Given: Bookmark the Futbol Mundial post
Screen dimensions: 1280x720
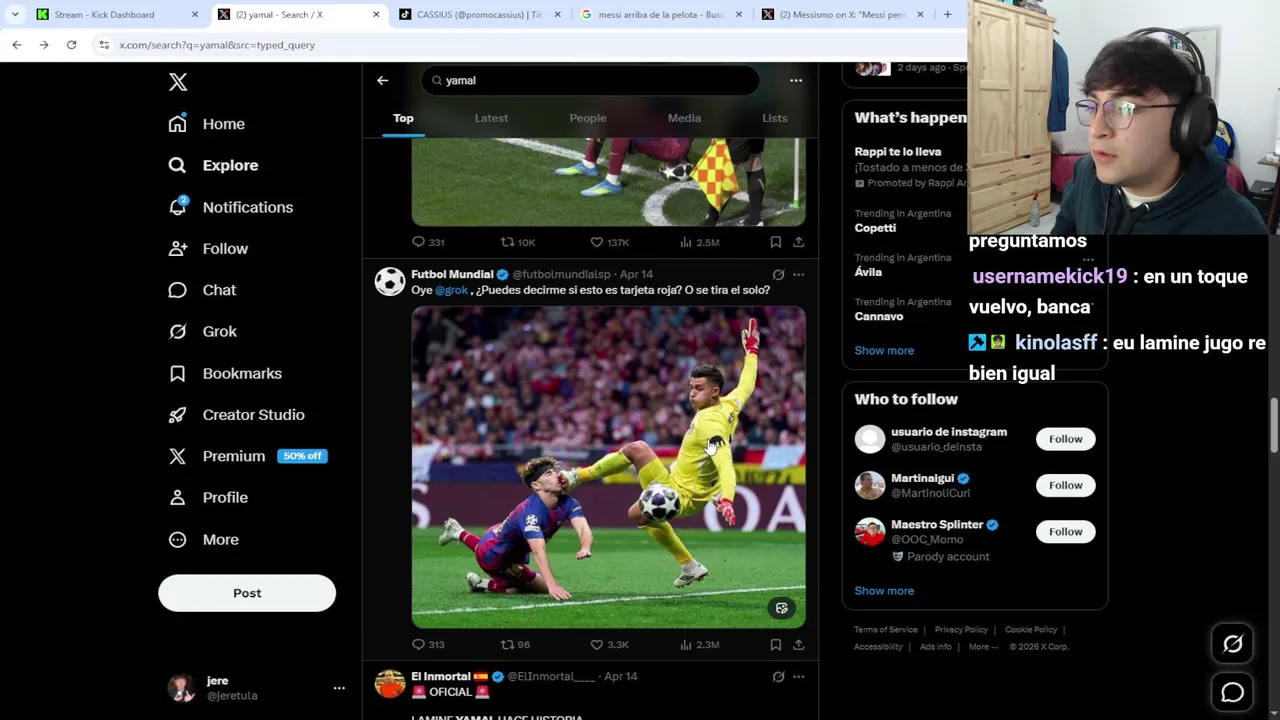Looking at the screenshot, I should click(x=775, y=645).
